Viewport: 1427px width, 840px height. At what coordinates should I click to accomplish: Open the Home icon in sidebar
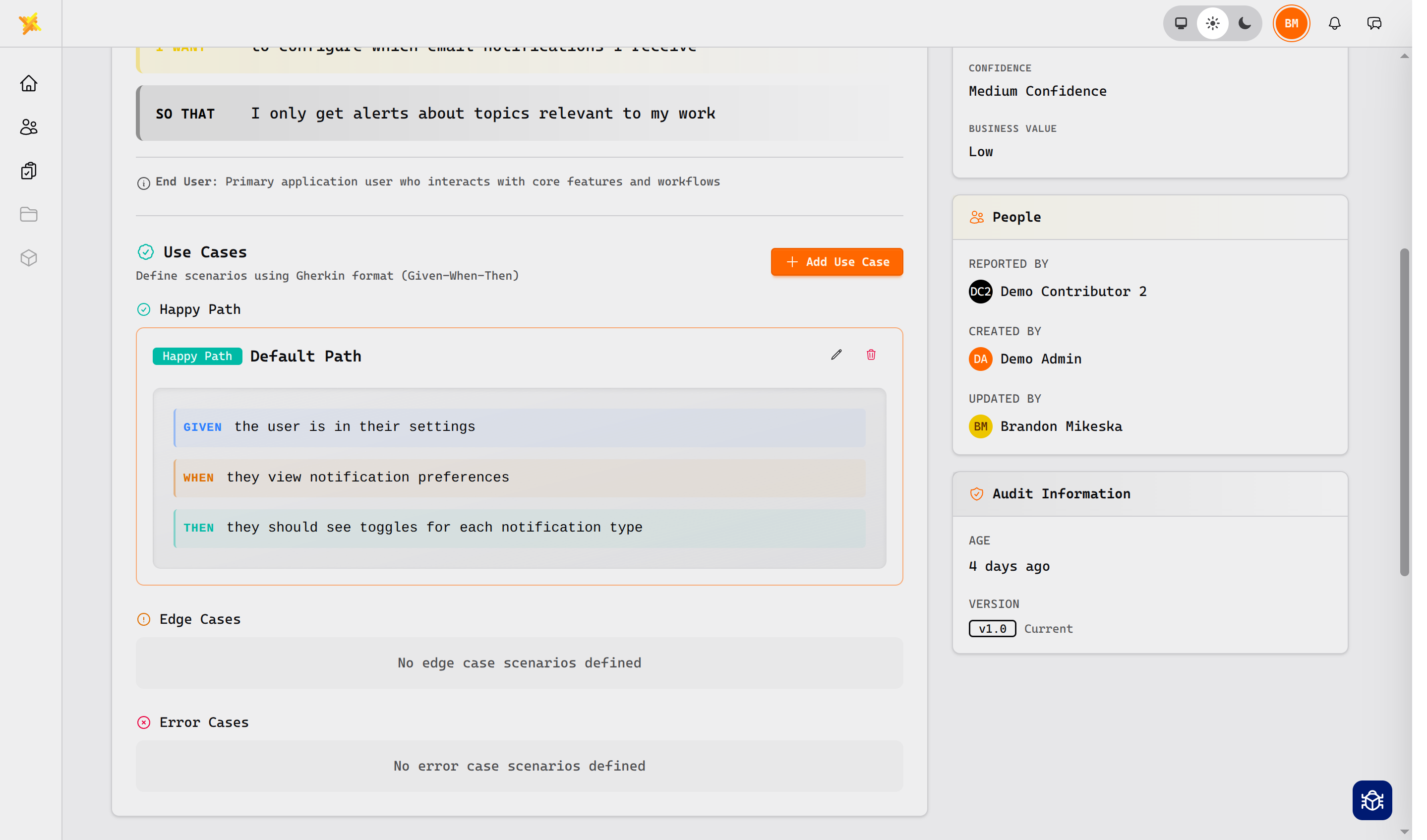tap(29, 84)
